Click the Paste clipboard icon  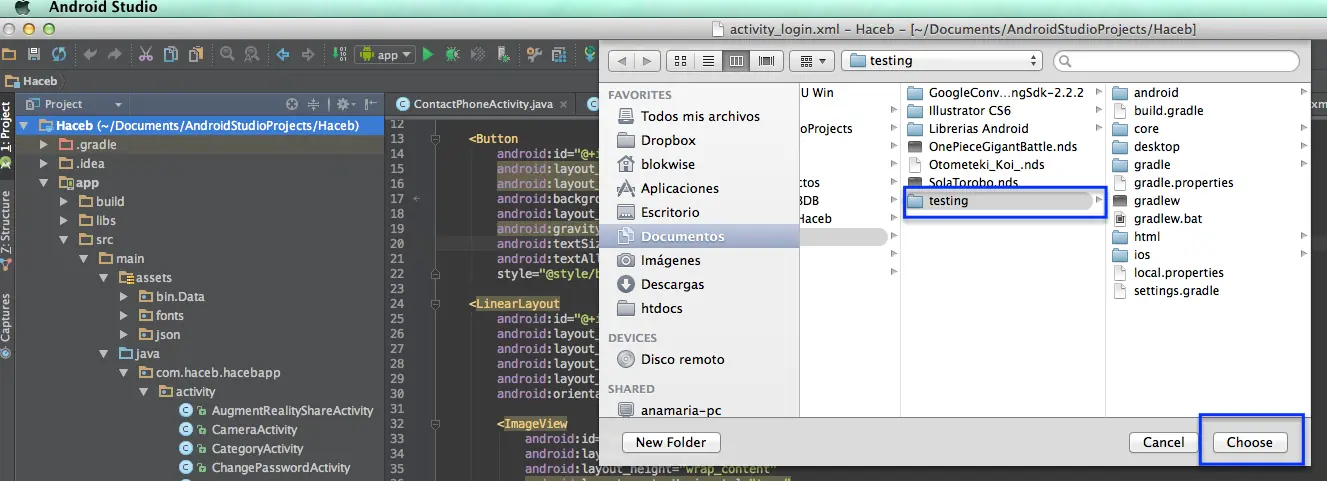point(196,54)
